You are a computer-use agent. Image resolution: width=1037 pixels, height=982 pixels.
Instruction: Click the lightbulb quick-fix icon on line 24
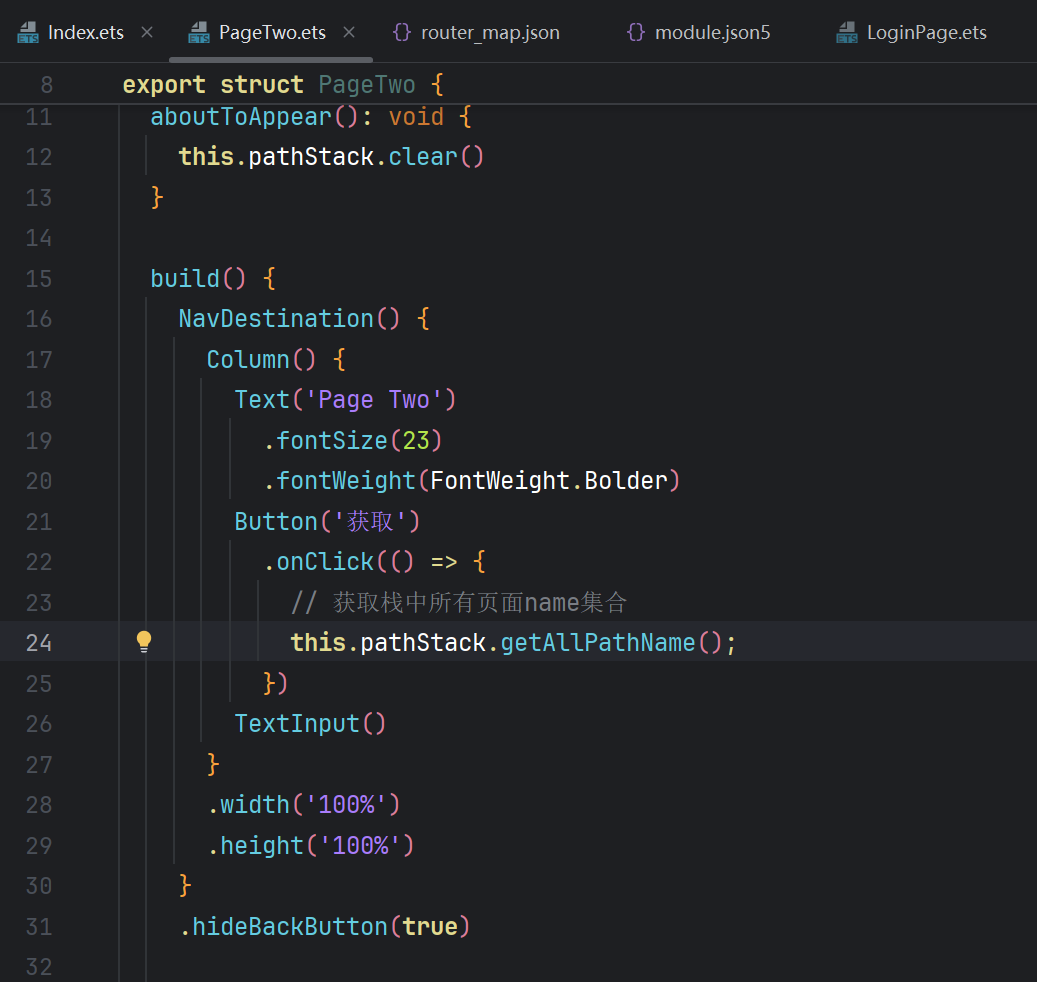tap(144, 642)
